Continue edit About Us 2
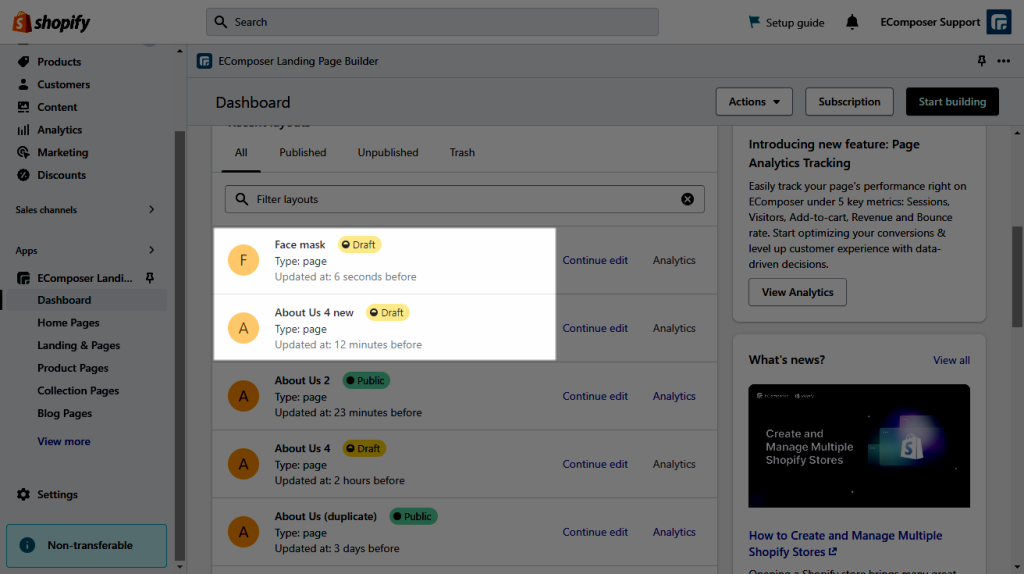Image resolution: width=1024 pixels, height=574 pixels. pos(595,396)
